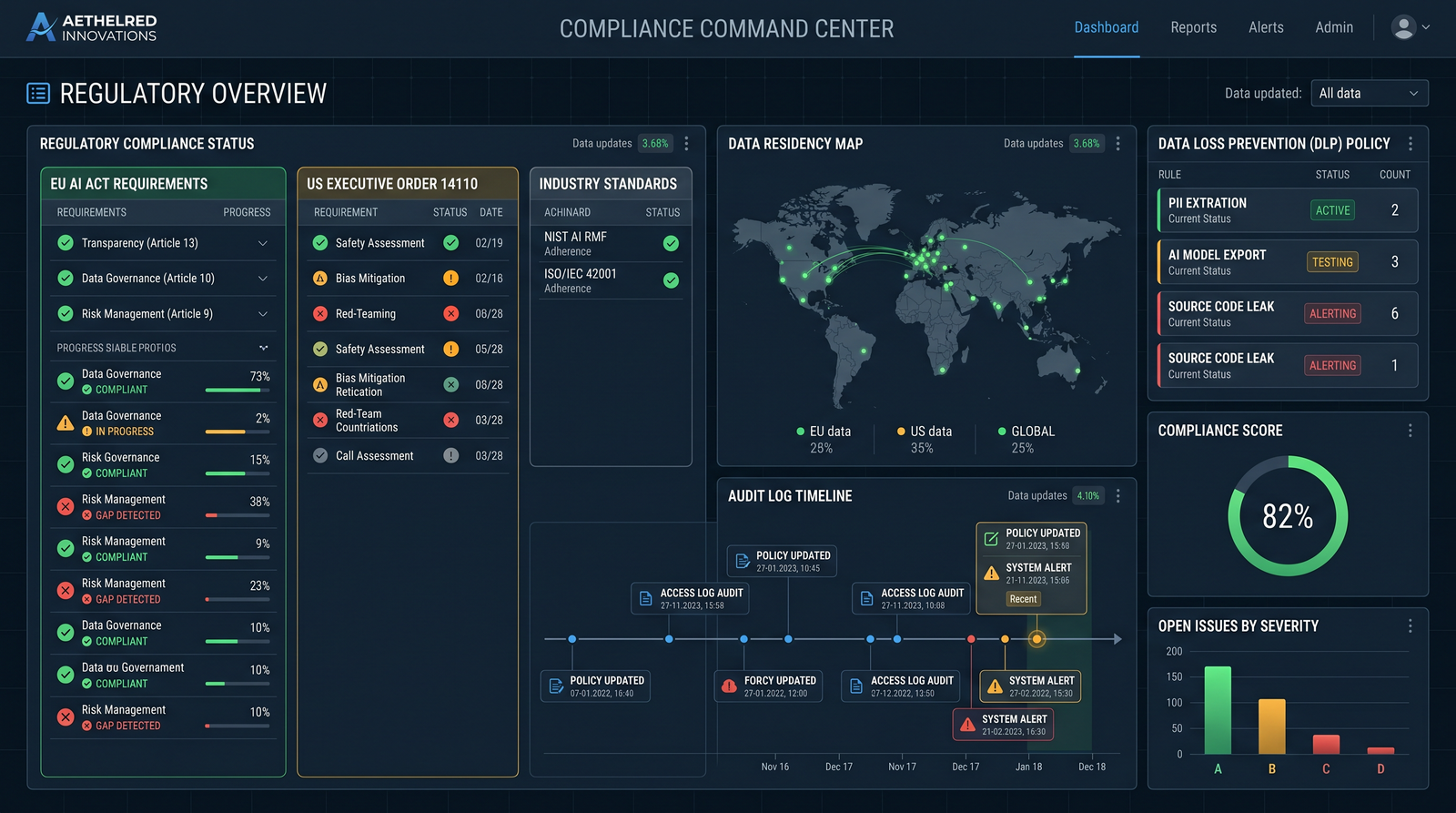Click Safety Assessment 02/19 passed status icon
The width and height of the screenshot is (1456, 813).
tap(450, 243)
